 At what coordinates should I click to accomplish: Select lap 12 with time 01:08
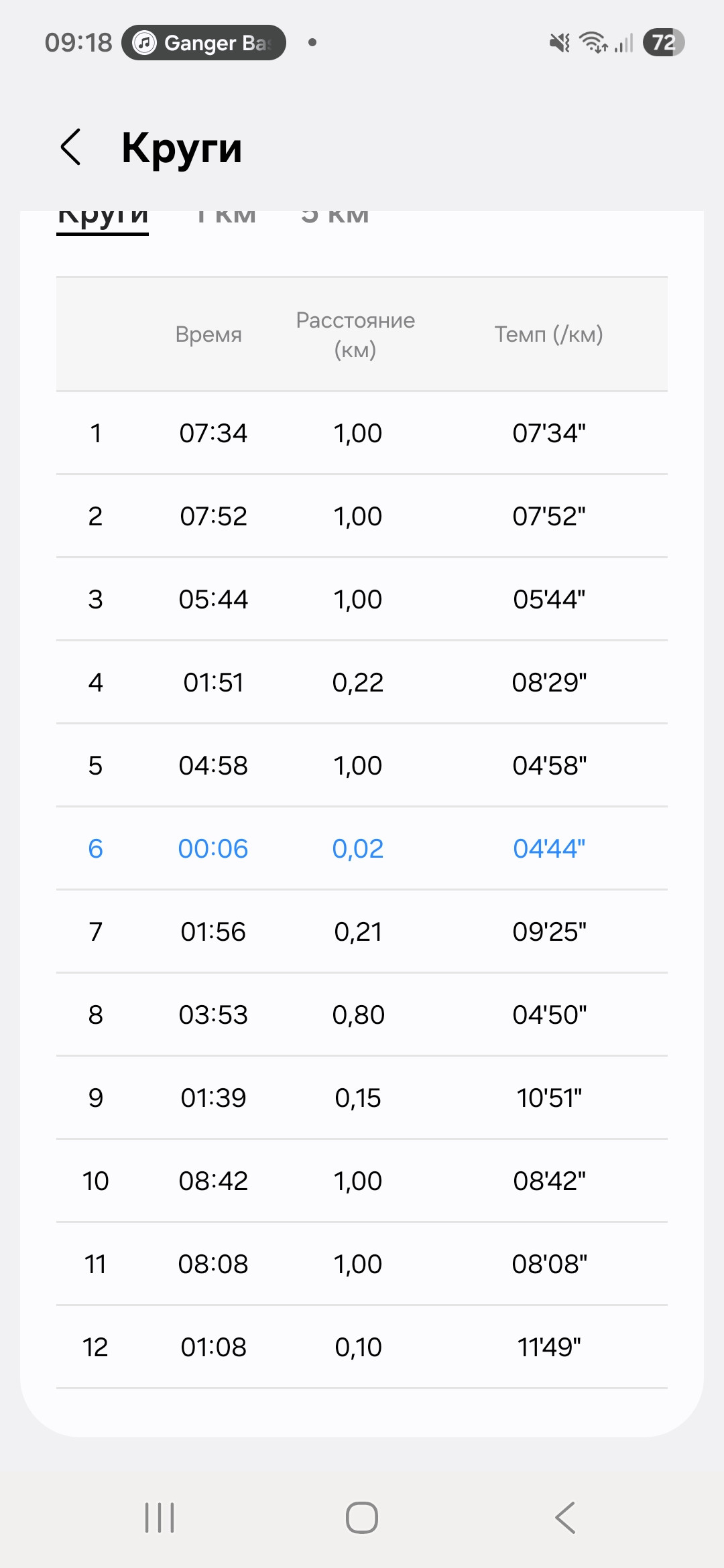(362, 1347)
